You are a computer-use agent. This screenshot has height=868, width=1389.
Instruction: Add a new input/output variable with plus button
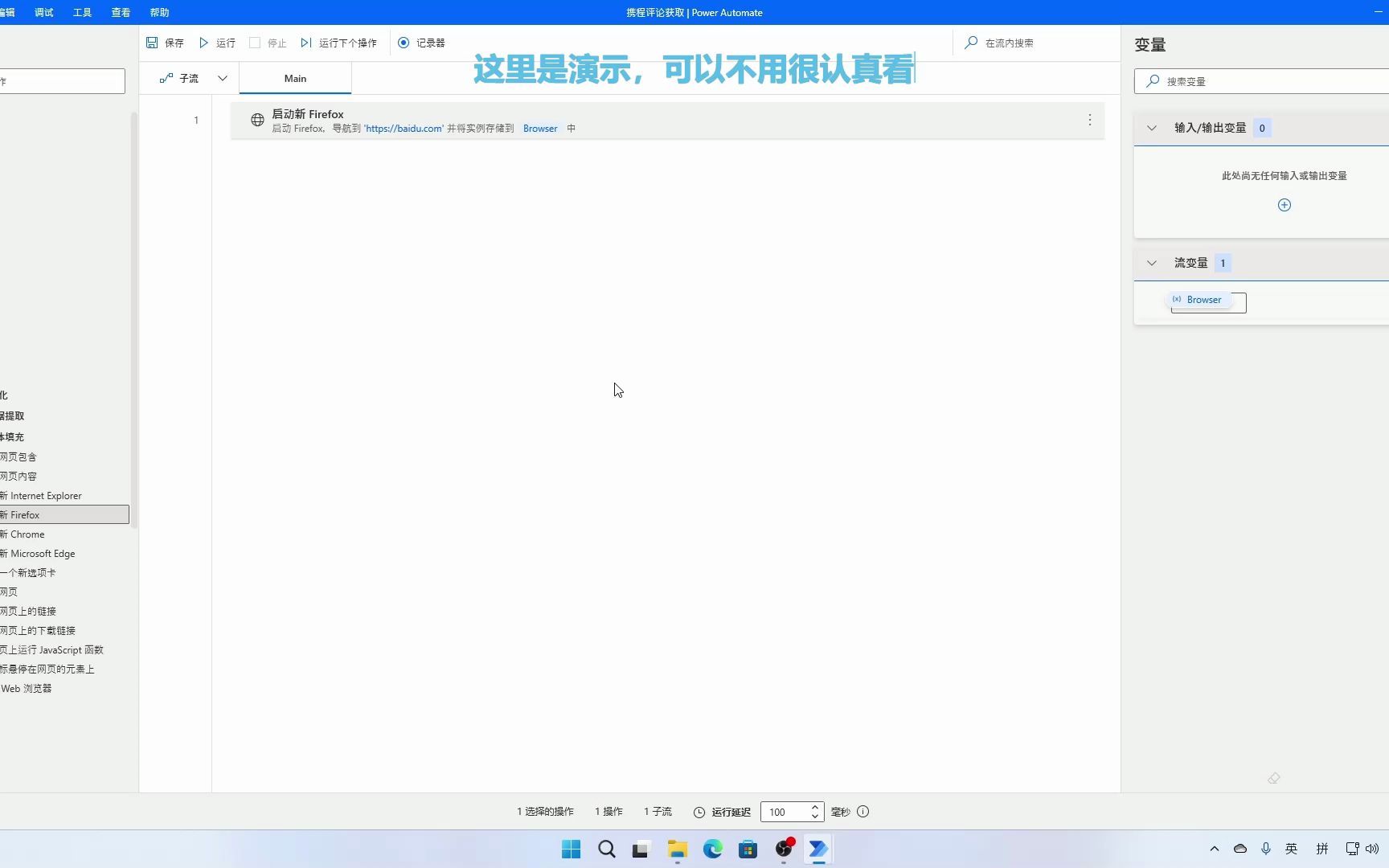[x=1284, y=205]
